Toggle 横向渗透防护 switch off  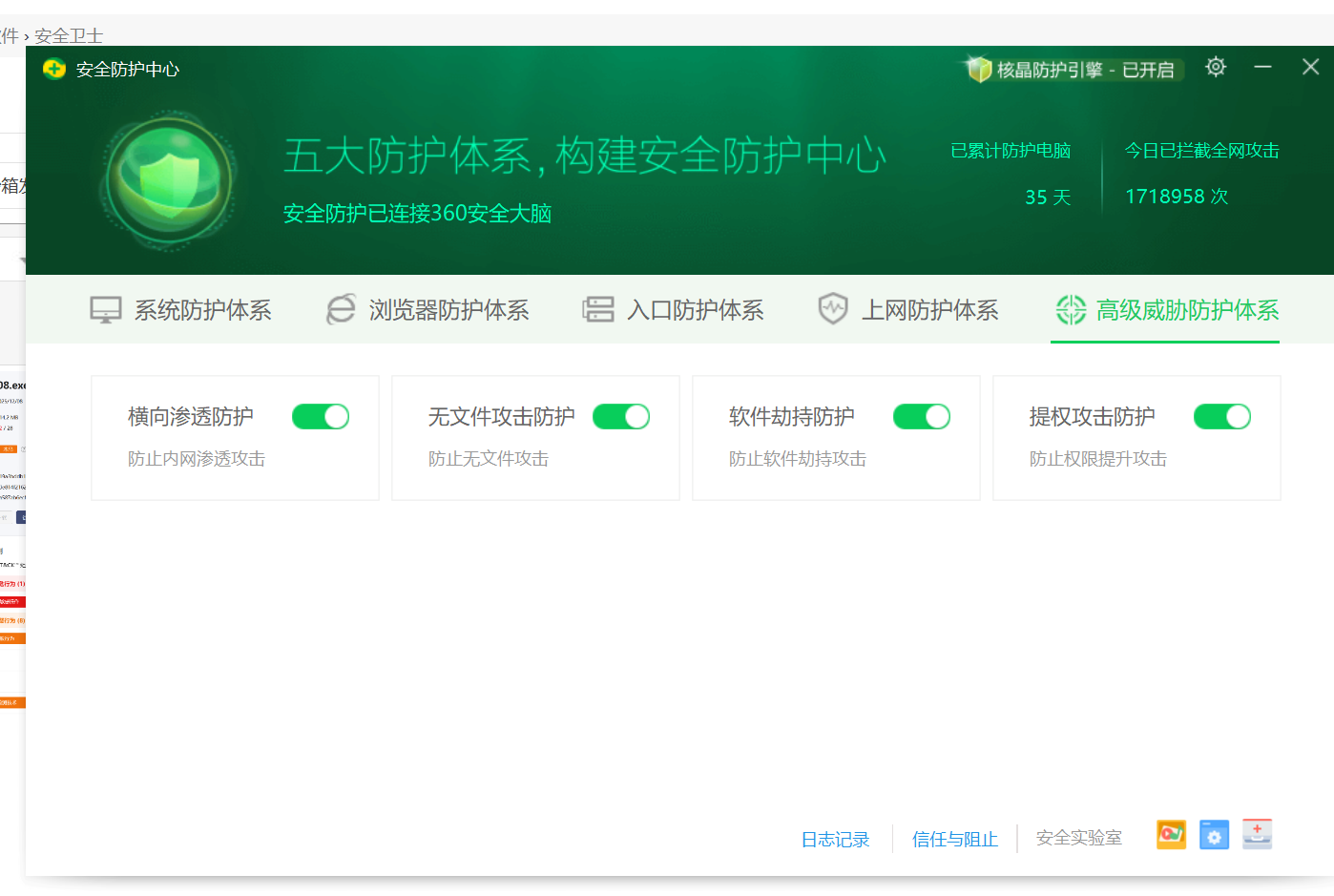[x=321, y=417]
